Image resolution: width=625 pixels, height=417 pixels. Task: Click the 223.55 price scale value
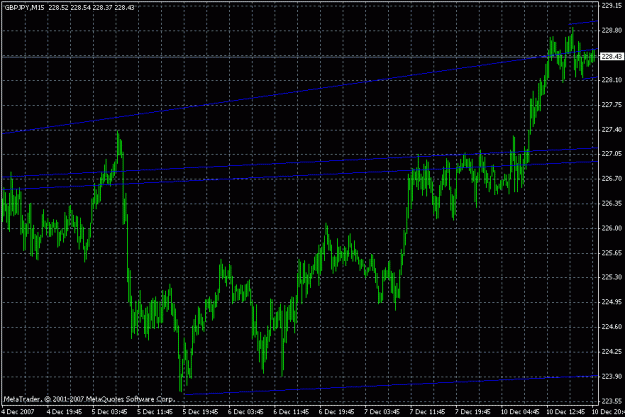pos(611,401)
